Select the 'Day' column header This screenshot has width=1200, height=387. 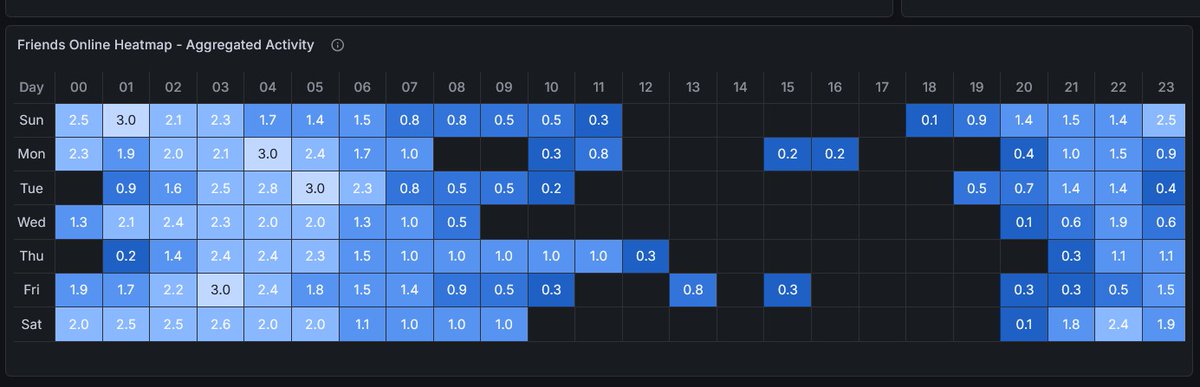pyautogui.click(x=32, y=87)
